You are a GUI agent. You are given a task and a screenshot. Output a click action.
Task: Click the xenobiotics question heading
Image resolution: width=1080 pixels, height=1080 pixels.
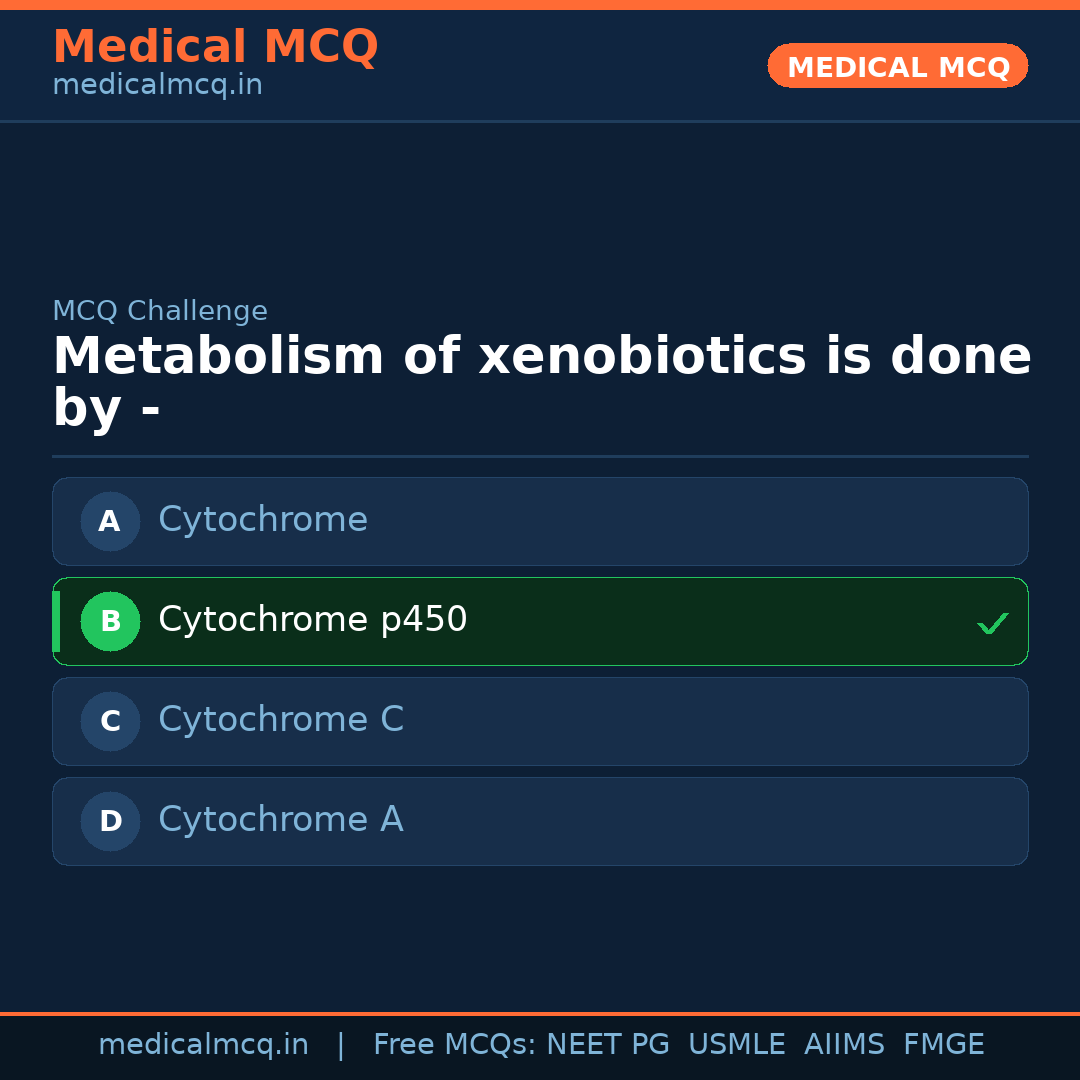541,382
